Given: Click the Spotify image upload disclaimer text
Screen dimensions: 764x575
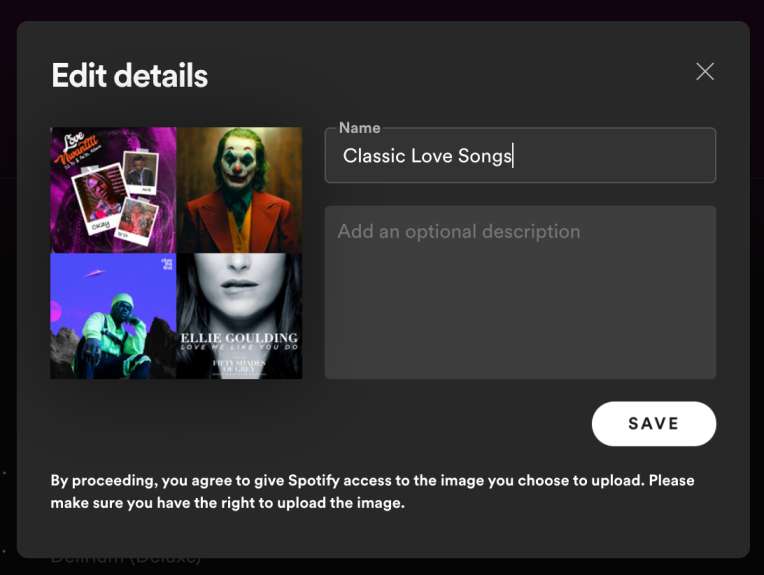Looking at the screenshot, I should pyautogui.click(x=372, y=491).
